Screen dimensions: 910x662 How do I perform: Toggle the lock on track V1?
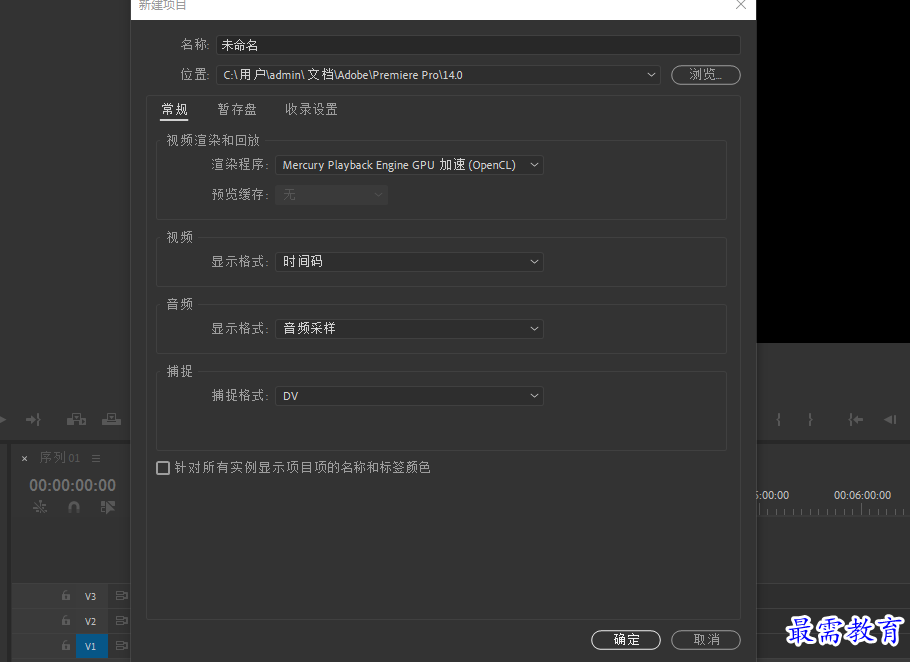tap(66, 646)
